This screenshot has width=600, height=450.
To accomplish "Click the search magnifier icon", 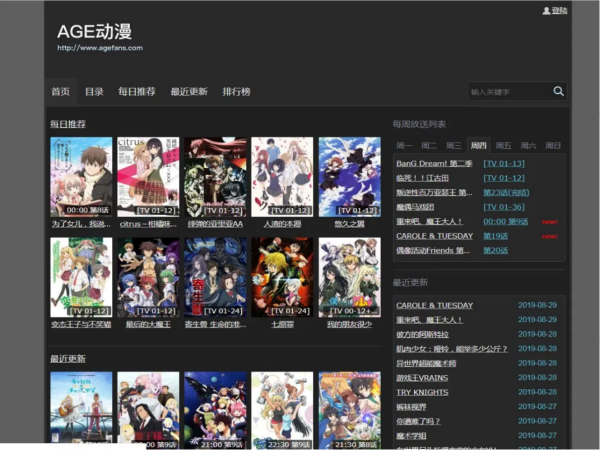I will 559,91.
